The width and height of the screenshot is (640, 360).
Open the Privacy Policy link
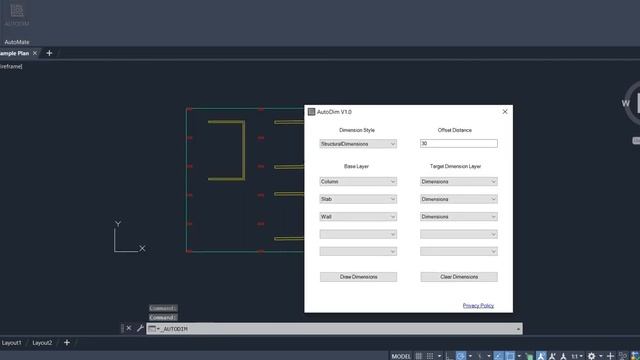point(478,305)
